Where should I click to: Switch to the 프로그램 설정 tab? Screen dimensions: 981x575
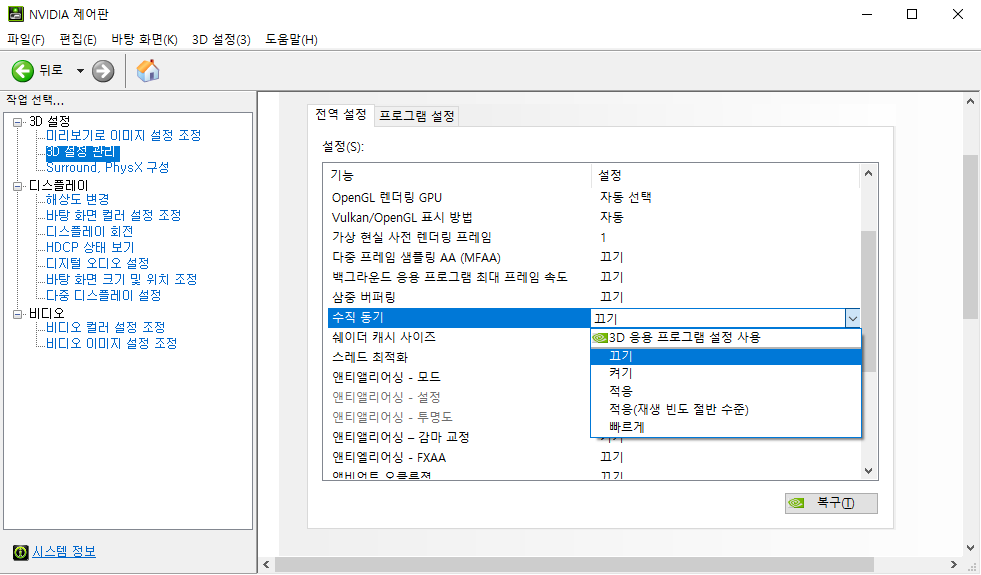click(x=417, y=116)
